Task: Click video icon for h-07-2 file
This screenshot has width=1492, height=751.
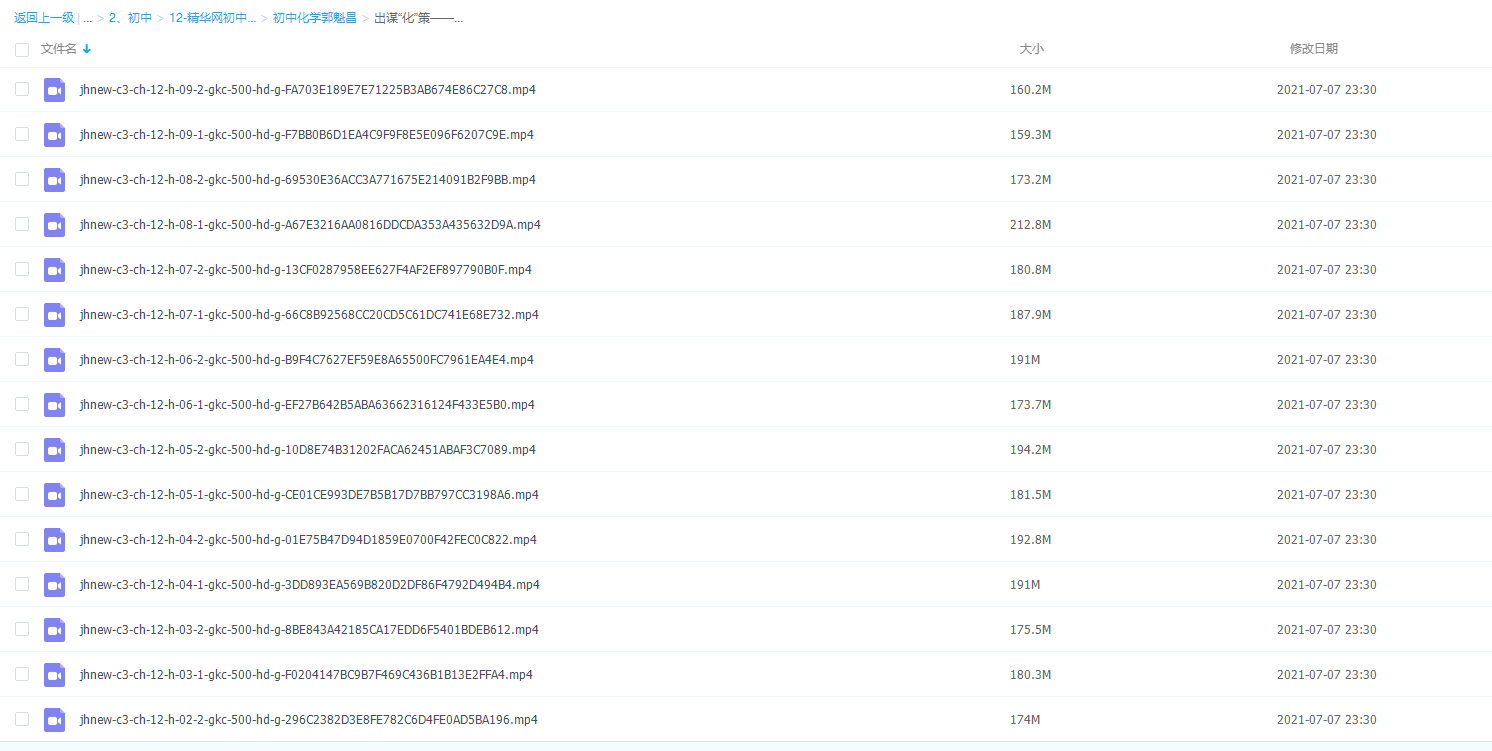Action: pyautogui.click(x=54, y=270)
